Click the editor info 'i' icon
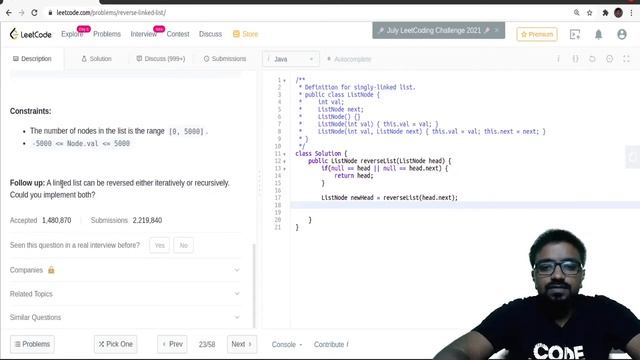Viewport: 640px width, 360px height. 558,59
